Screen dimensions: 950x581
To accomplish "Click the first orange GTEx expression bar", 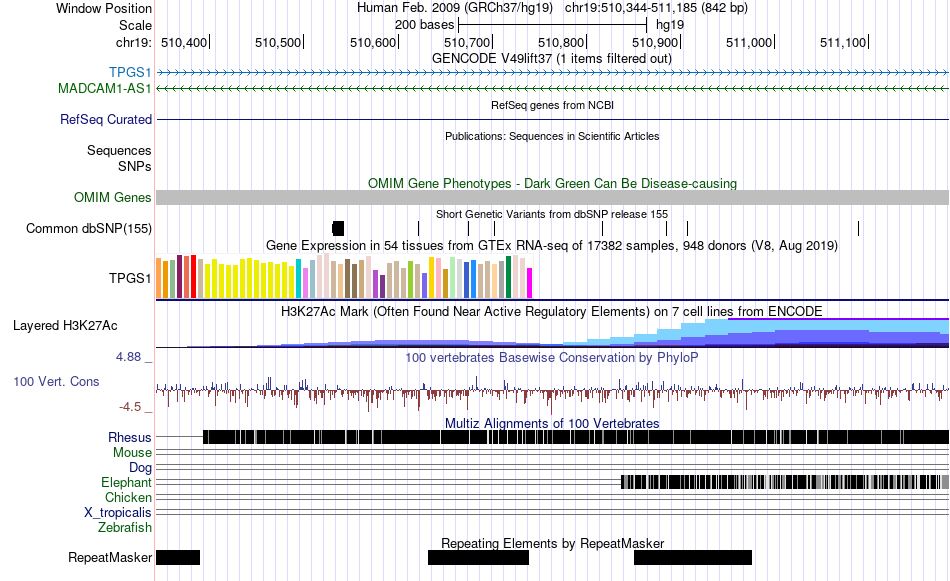I will click(x=159, y=278).
